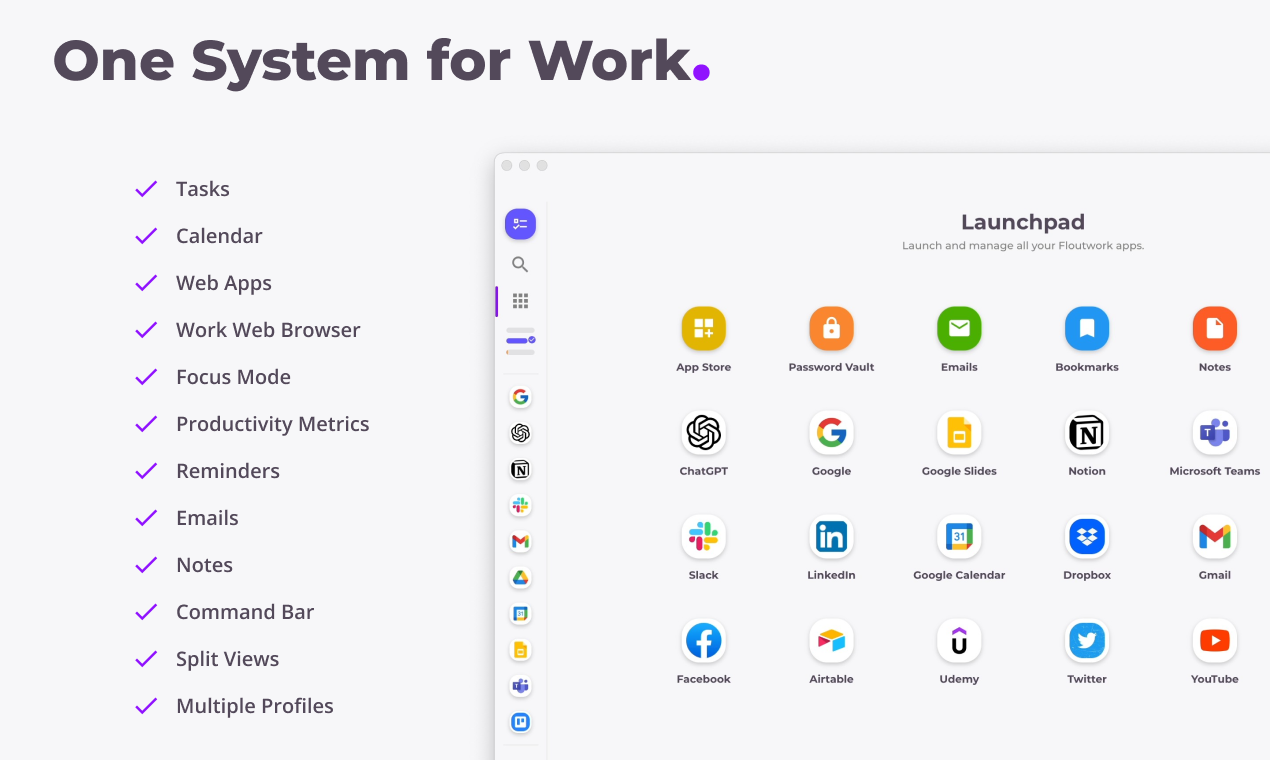Select the Launchpad grid icon in the sidebar
This screenshot has width=1270, height=760.
click(x=520, y=300)
